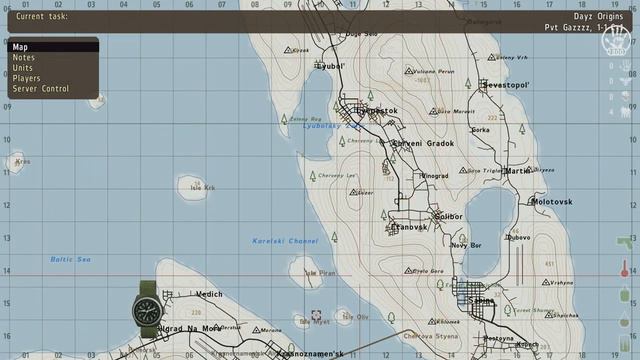This screenshot has width=640, height=360.
Task: Click the Zeleny Vrh peak triangle marker
Action: pyautogui.click(x=492, y=58)
